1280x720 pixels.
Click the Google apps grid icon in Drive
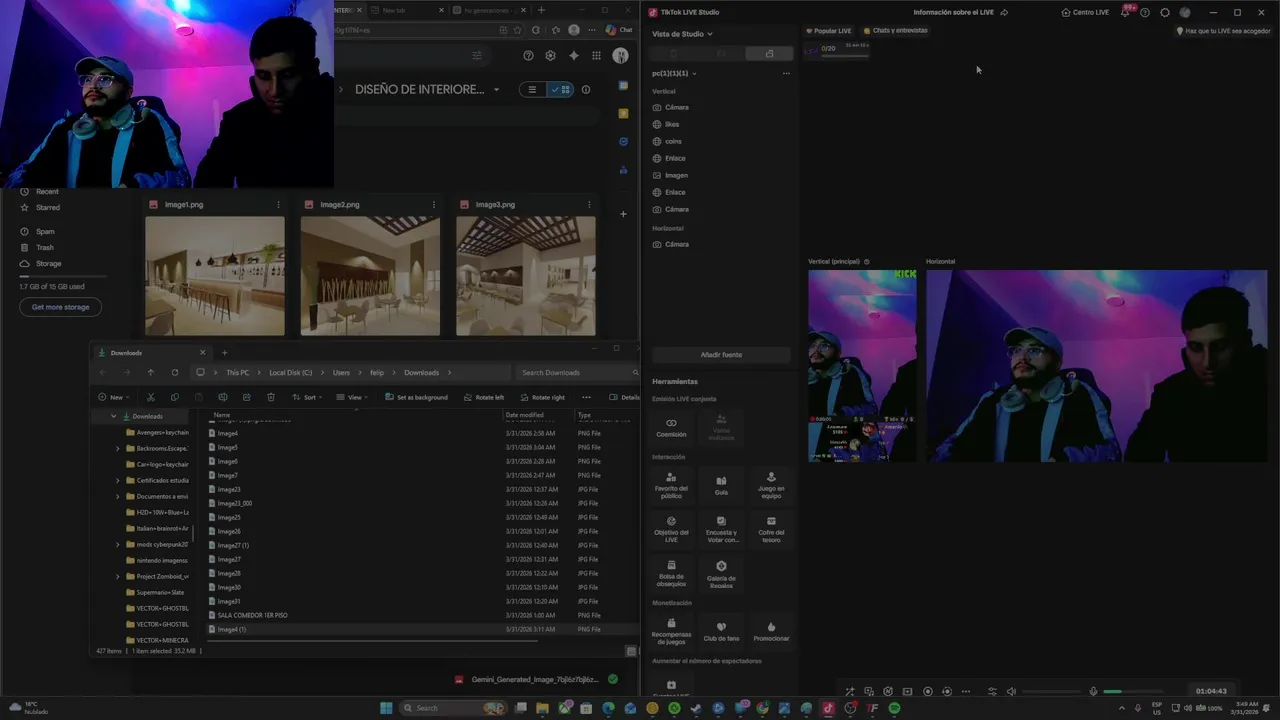596,56
